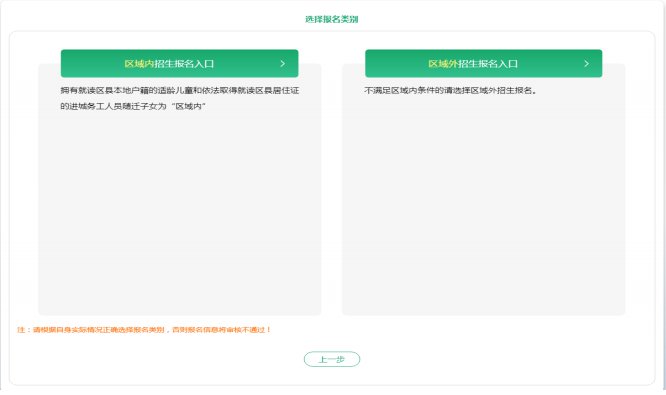
Task: Click the arrow on 区域外招生报名入口
Action: (x=587, y=64)
